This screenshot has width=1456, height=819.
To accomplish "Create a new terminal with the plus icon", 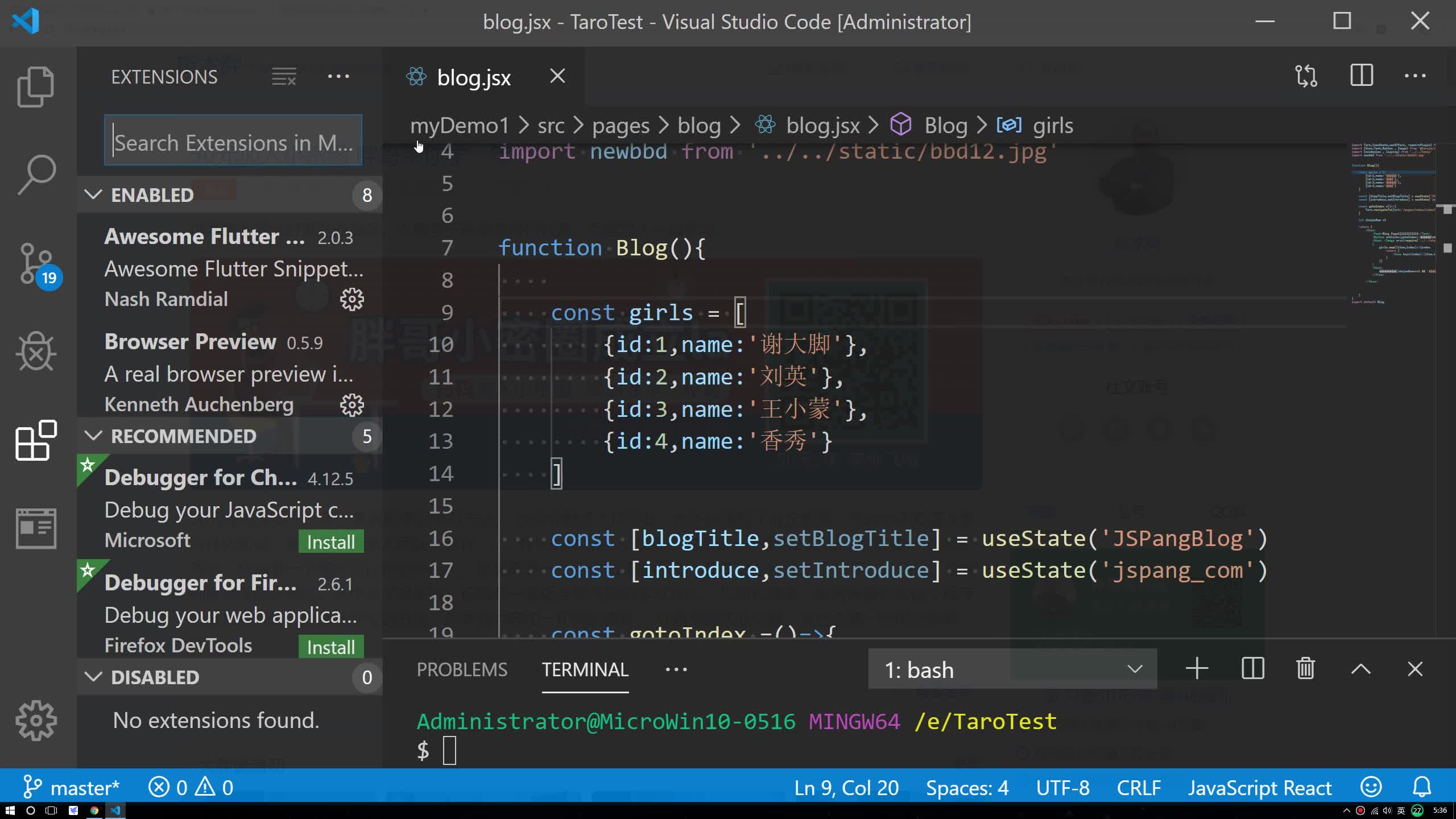I will click(x=1196, y=669).
